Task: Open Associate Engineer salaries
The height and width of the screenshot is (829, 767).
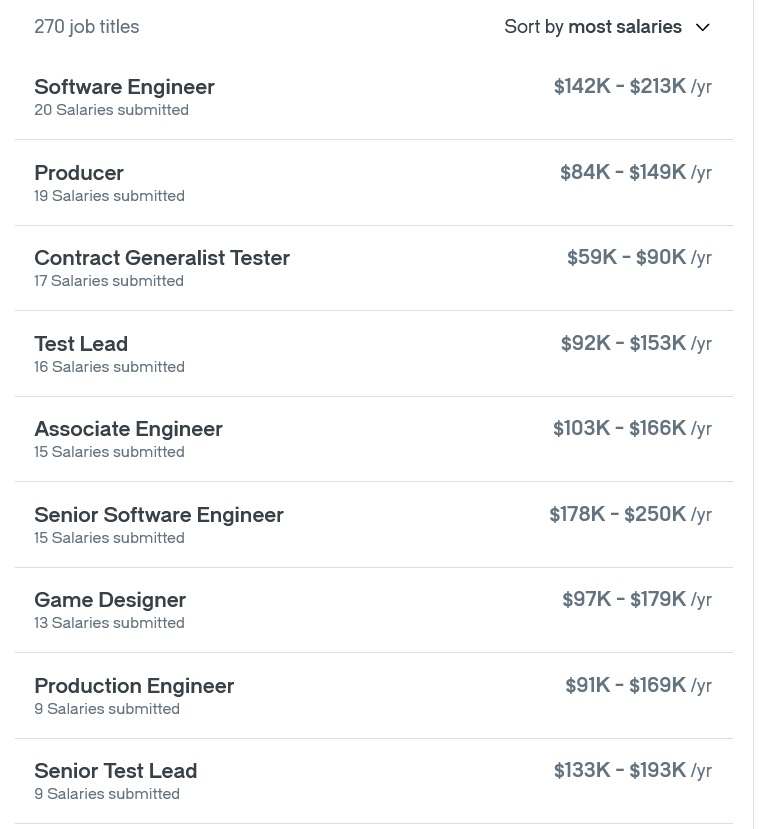Action: coord(128,429)
